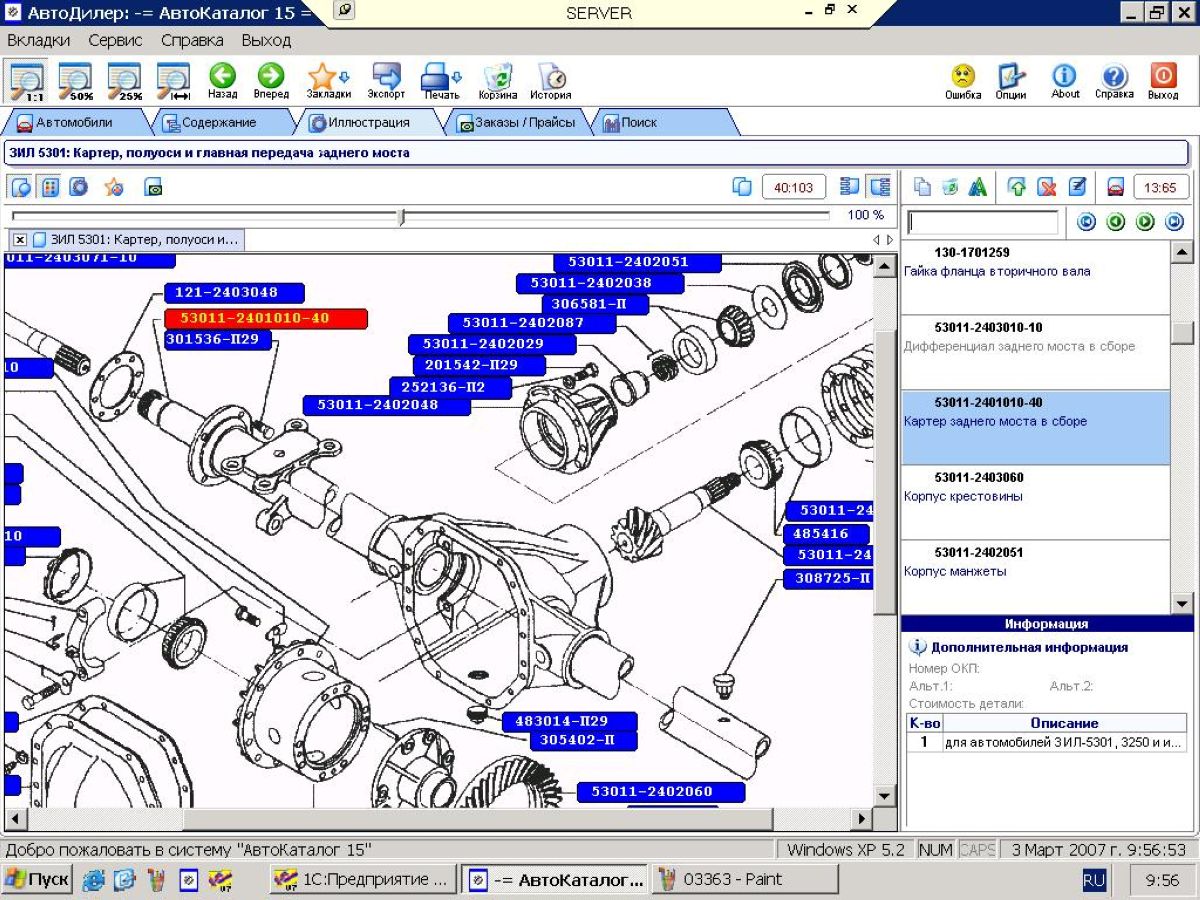The image size is (1200, 900).
Task: Set illustration zoom to 1:1
Action: coord(27,81)
